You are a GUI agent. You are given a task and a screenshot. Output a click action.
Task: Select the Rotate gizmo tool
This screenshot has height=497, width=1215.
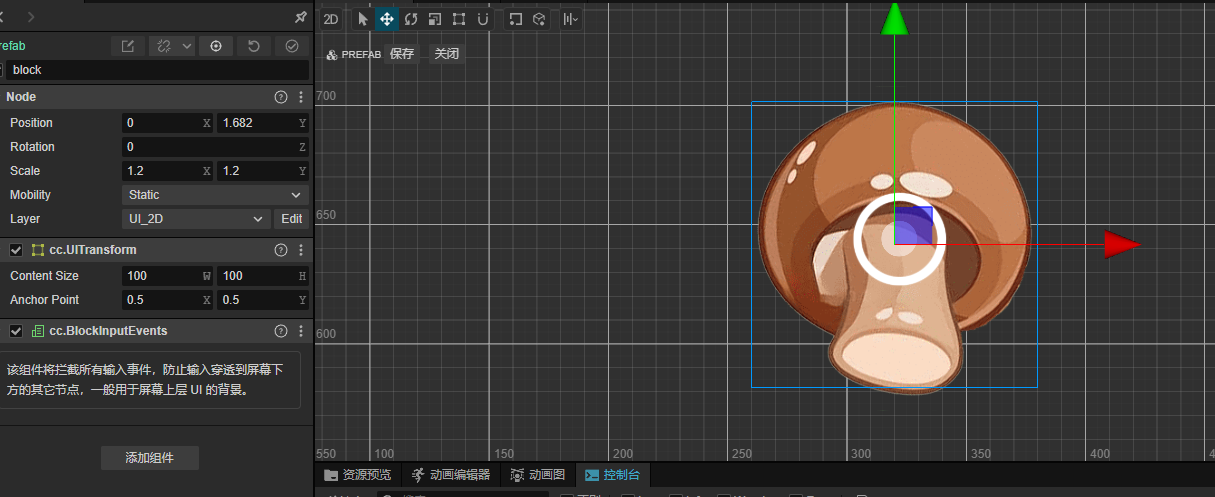point(411,19)
